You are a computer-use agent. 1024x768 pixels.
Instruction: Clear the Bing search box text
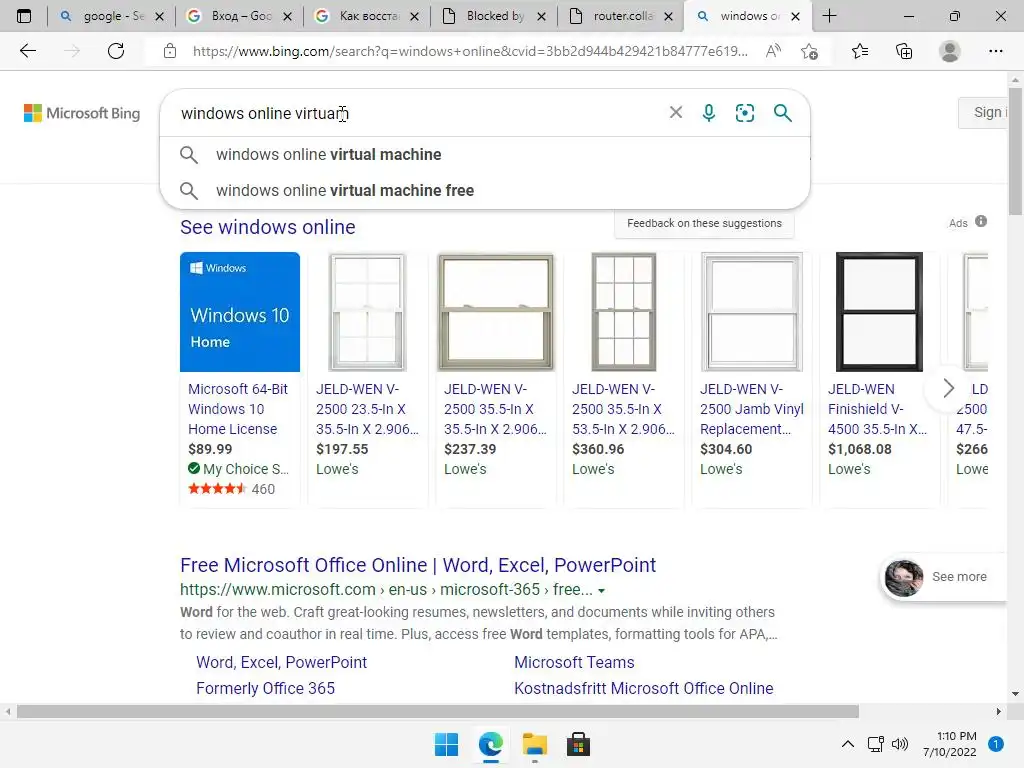[676, 112]
